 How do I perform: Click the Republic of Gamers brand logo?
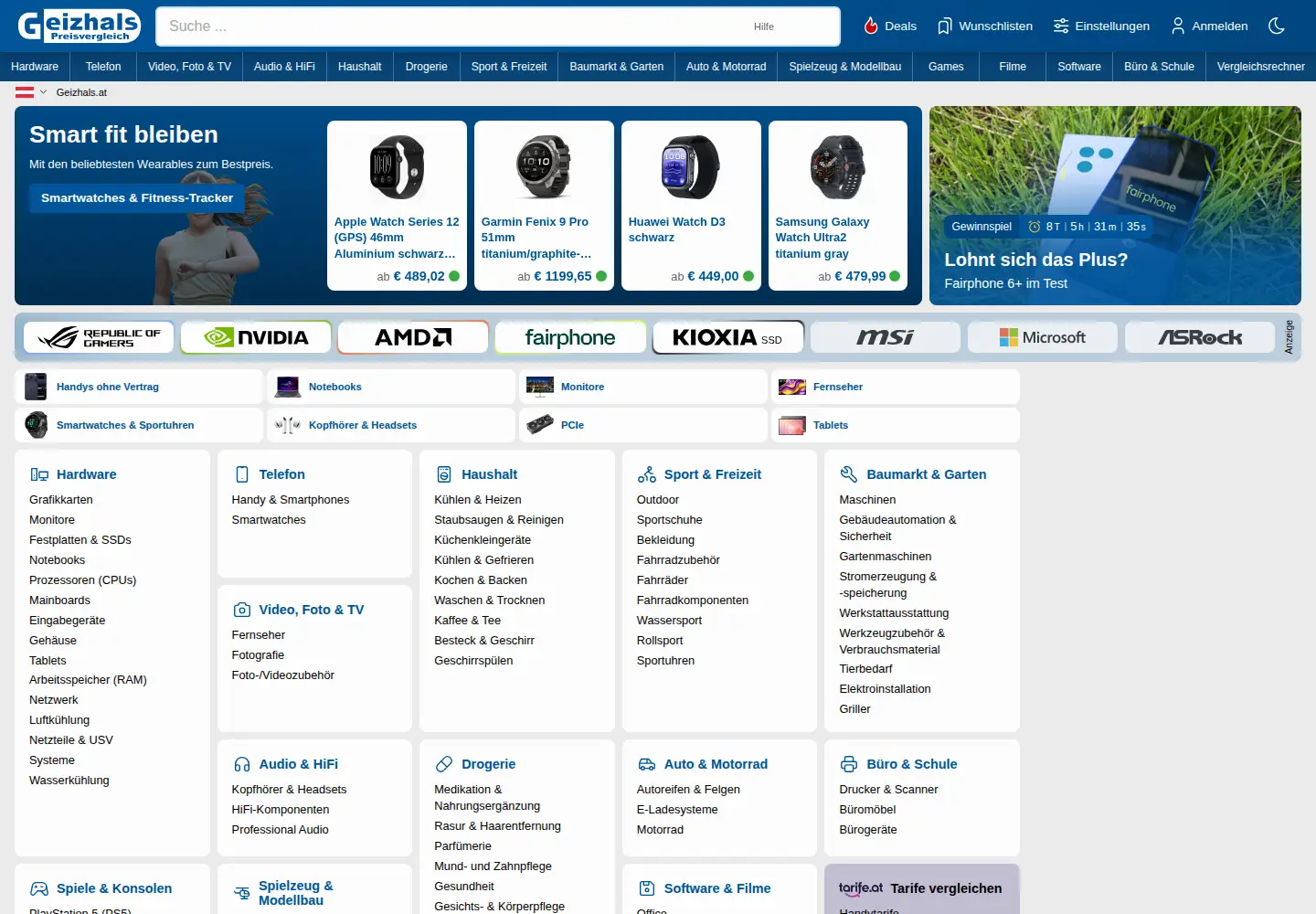click(100, 337)
